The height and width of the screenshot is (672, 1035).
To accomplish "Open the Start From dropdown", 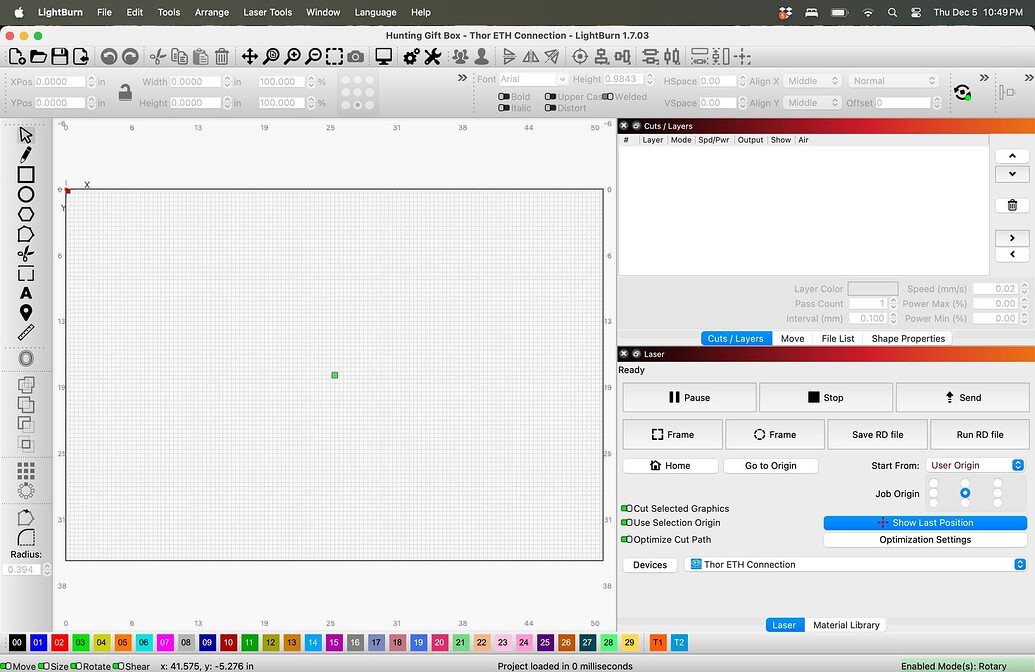I will coord(975,464).
